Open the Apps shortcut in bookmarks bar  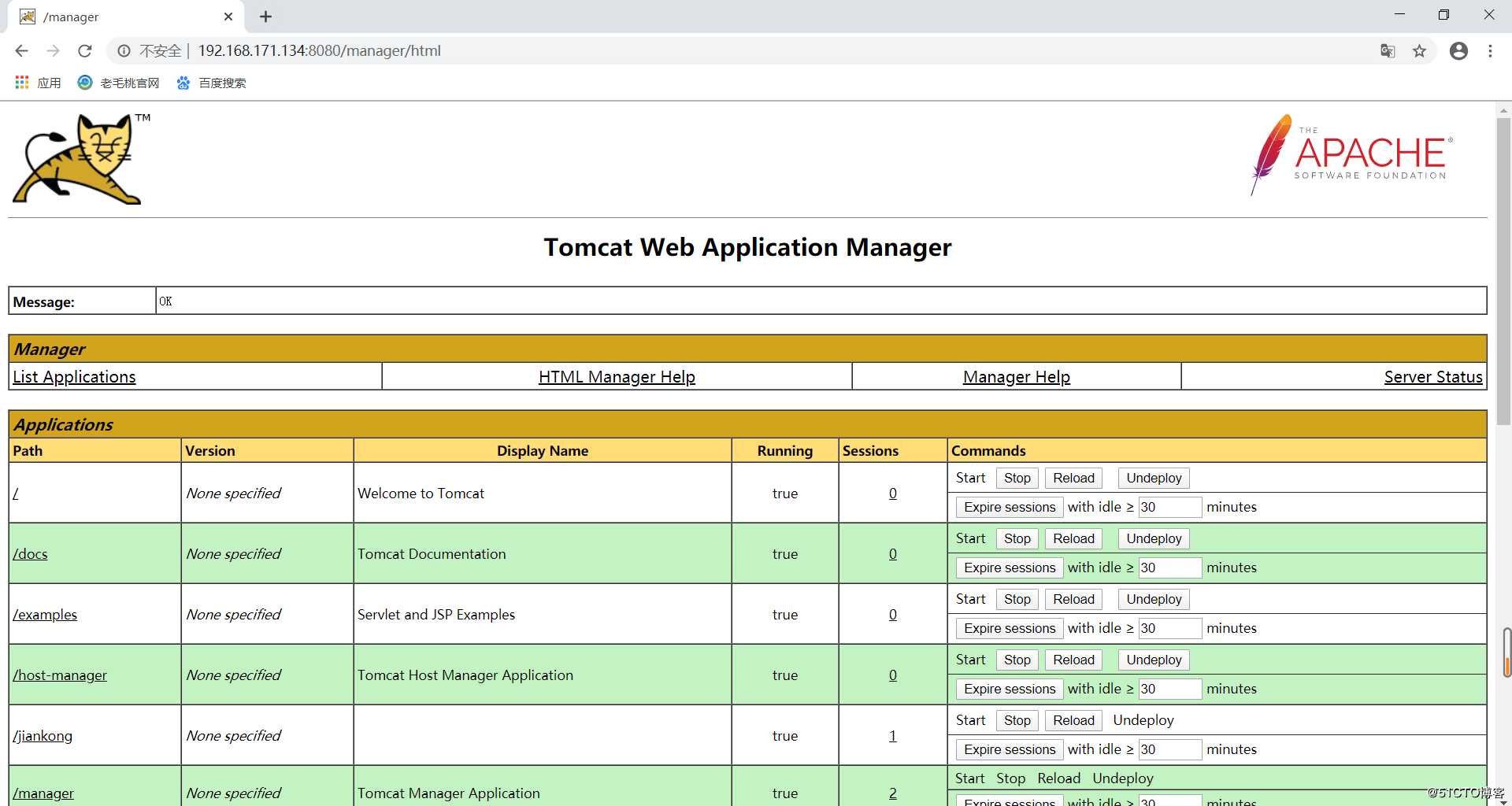point(38,83)
